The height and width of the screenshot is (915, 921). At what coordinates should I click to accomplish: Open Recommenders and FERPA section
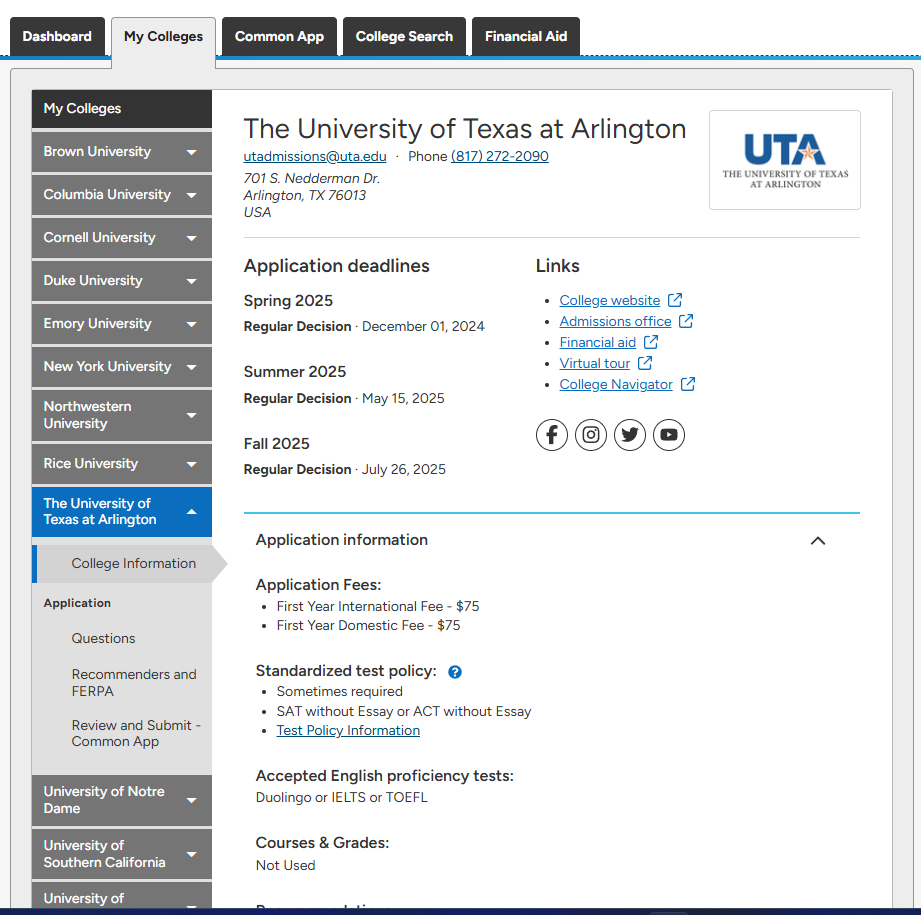[x=134, y=683]
